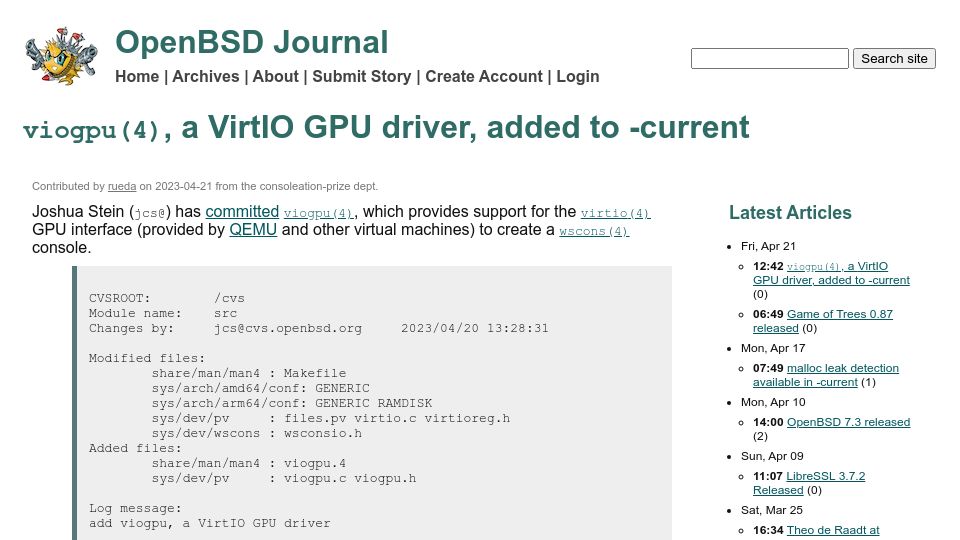The image size is (960, 540).
Task: Click the OpenBSD pufferfish logo
Action: click(x=61, y=56)
